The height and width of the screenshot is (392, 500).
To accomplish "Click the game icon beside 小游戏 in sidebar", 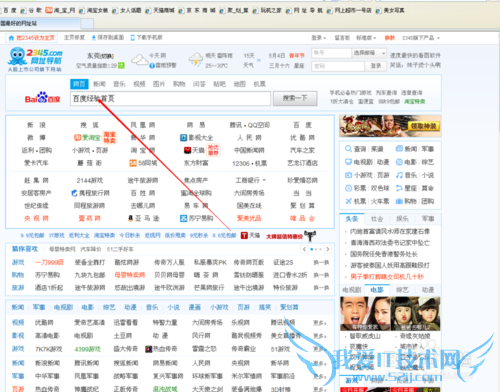I will click(348, 175).
